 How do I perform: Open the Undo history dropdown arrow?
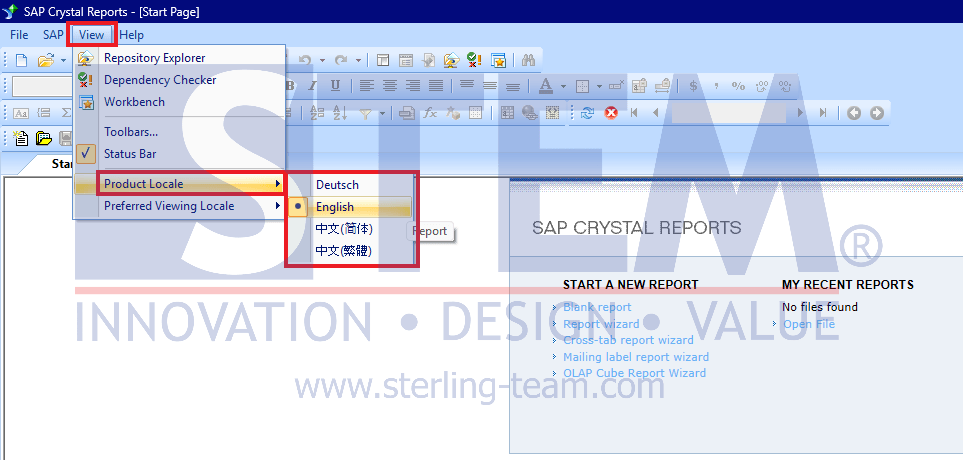click(x=321, y=60)
